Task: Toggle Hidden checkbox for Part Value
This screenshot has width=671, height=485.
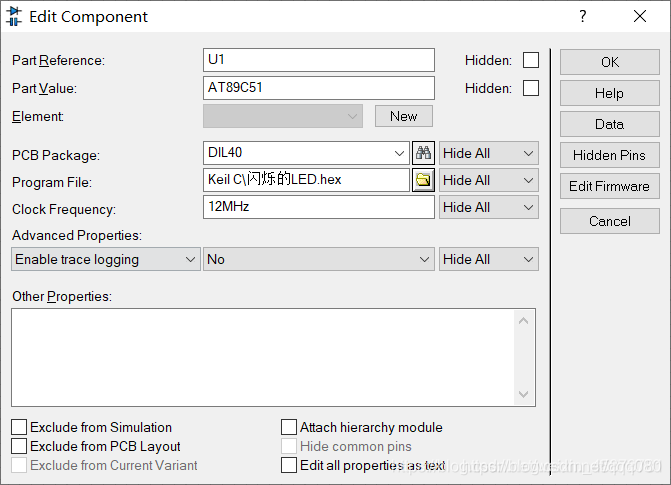Action: 531,88
